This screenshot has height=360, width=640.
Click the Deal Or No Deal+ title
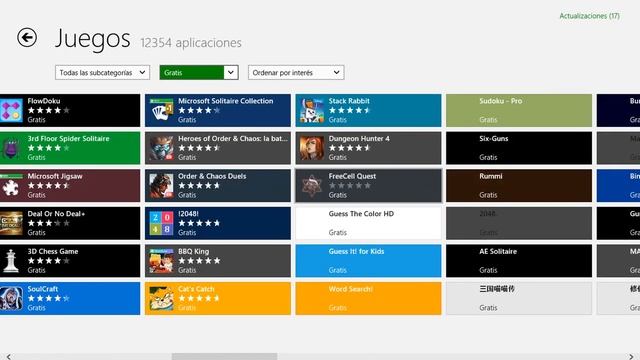coord(56,213)
